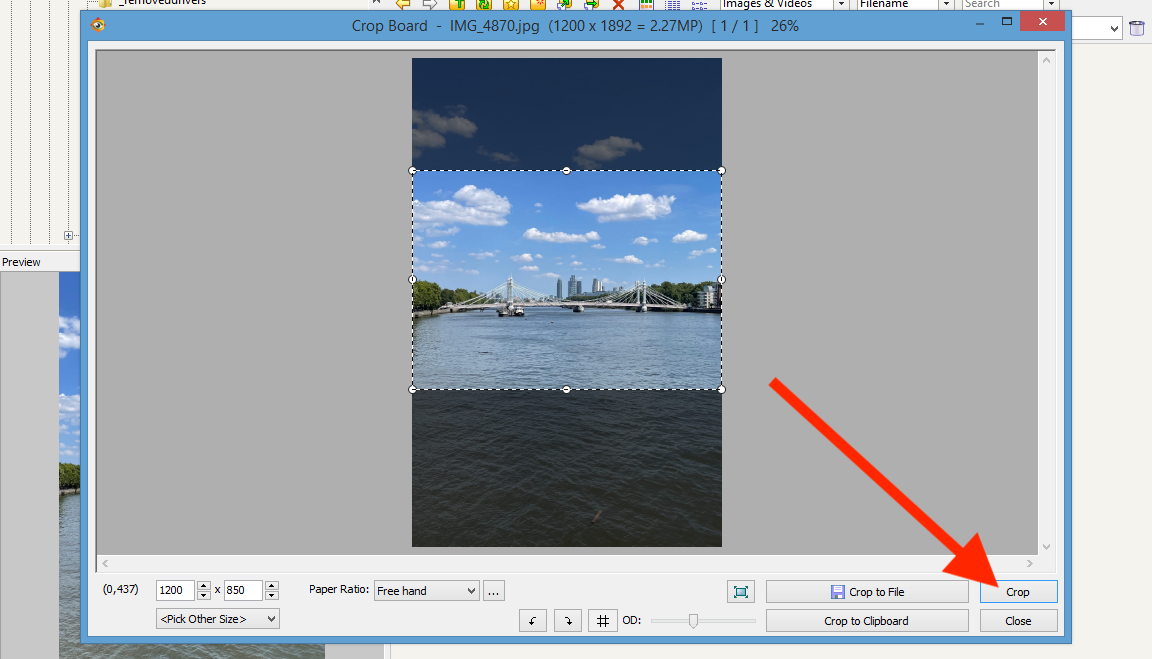This screenshot has width=1152, height=659.
Task: Minimize the Crop Board window
Action: click(979, 22)
